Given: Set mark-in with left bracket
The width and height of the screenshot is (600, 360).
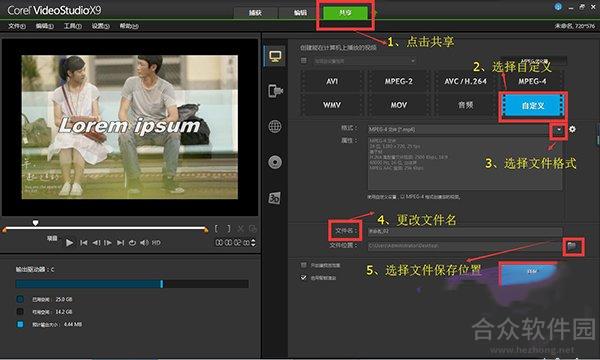Looking at the screenshot, I should (x=217, y=229).
